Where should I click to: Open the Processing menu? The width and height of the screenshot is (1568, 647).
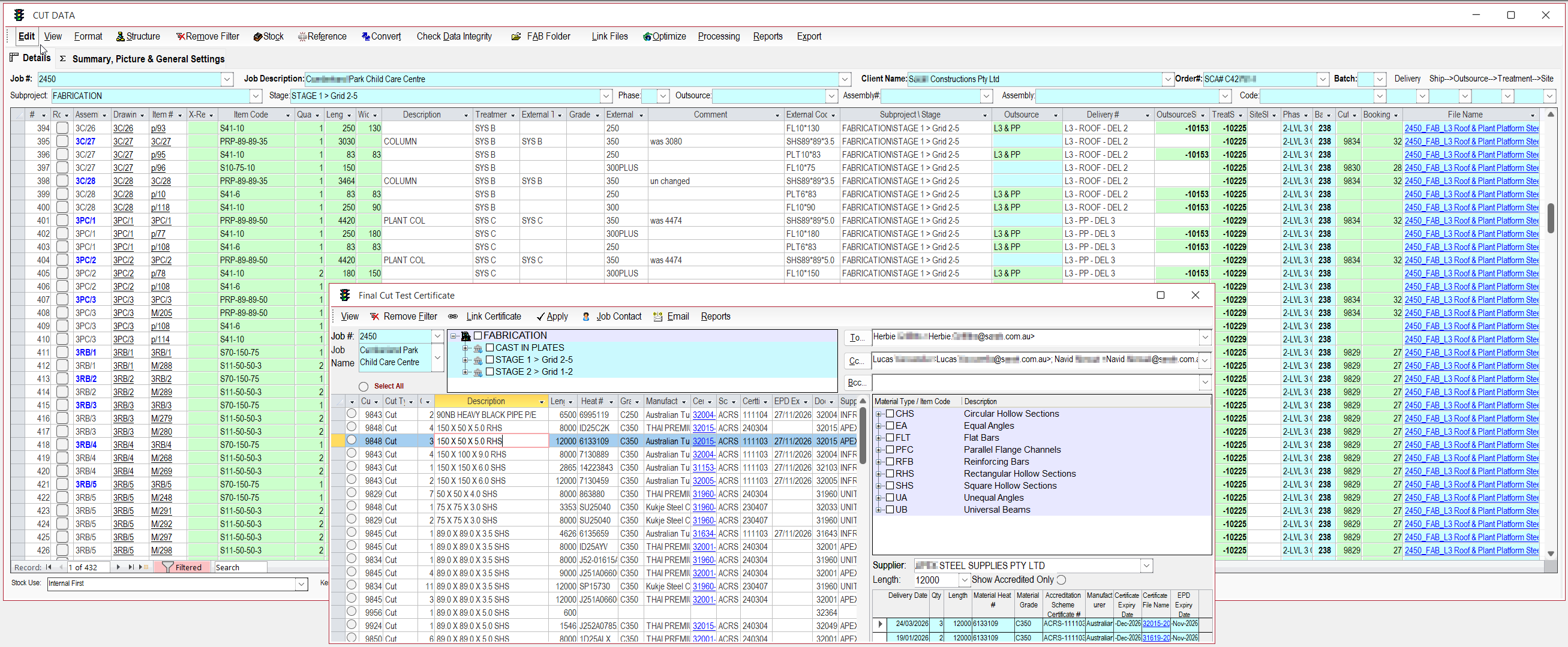pos(719,37)
